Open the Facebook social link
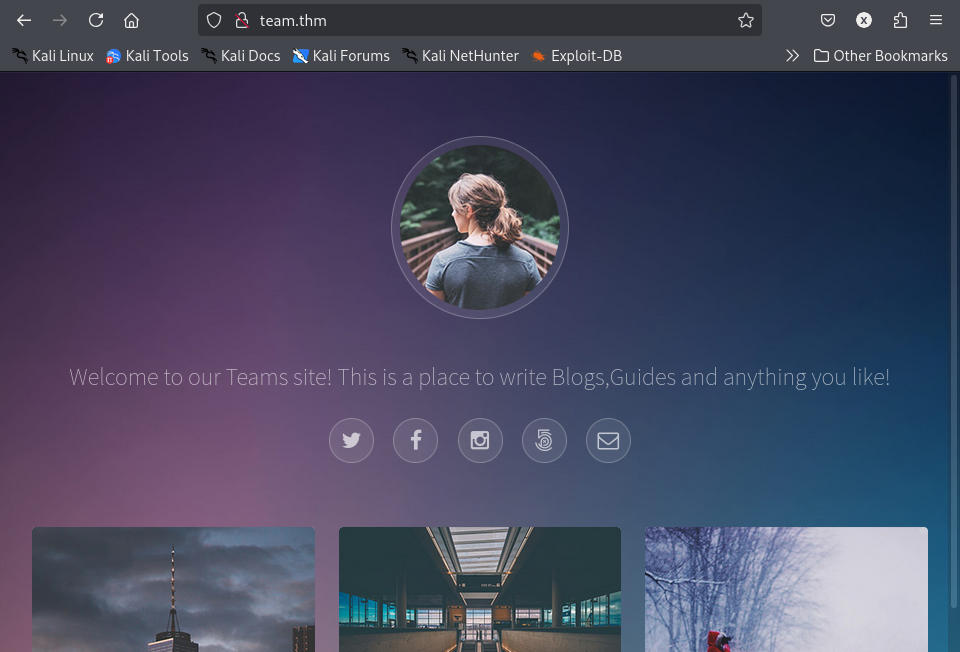The width and height of the screenshot is (960, 652). click(x=415, y=440)
